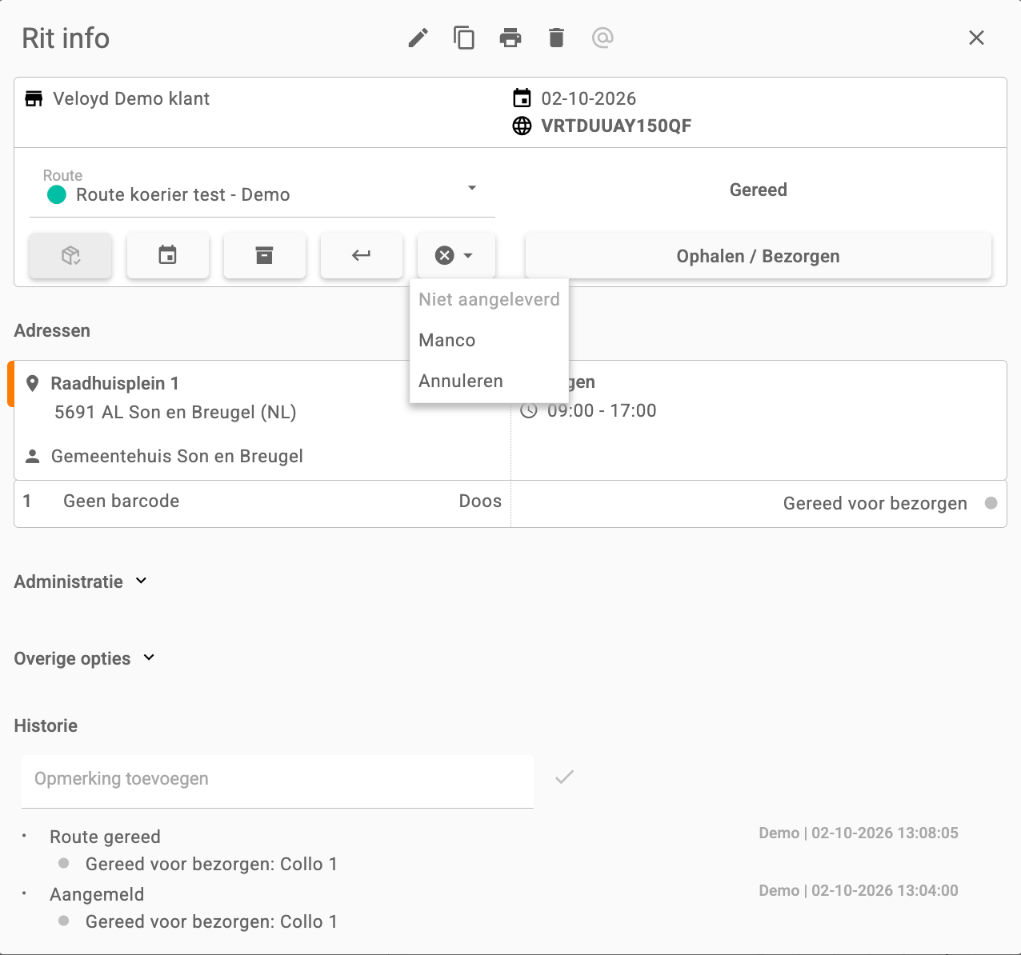
Task: Click the globe icon beside tracking code
Action: tap(522, 126)
